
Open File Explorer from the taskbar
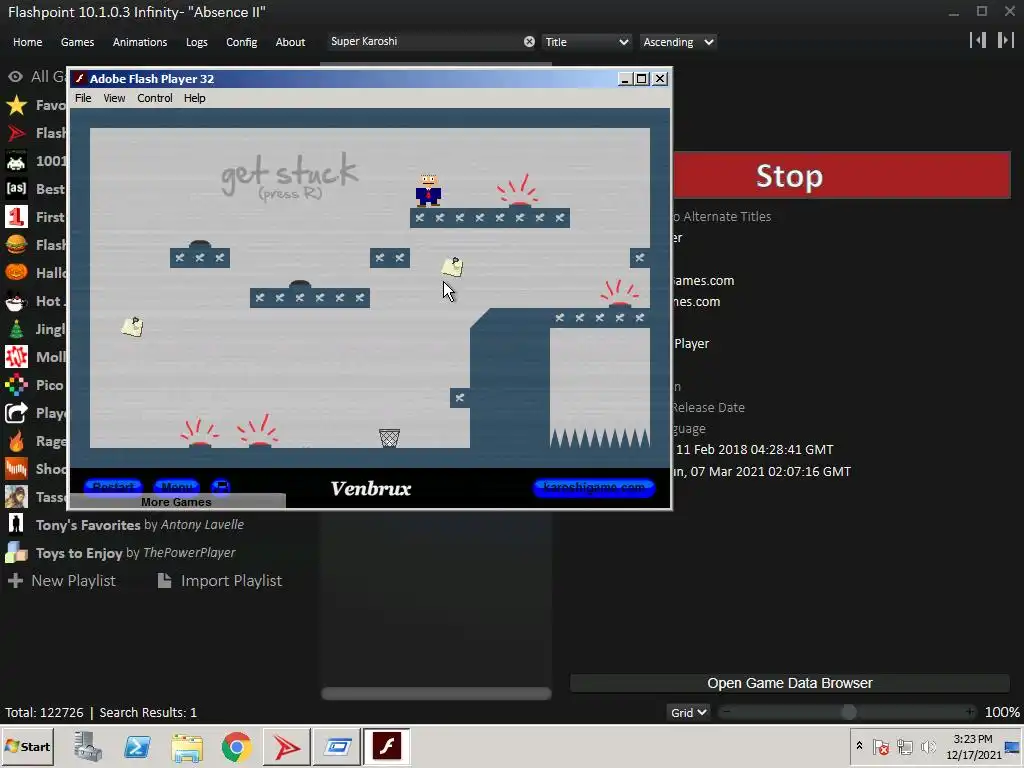187,746
